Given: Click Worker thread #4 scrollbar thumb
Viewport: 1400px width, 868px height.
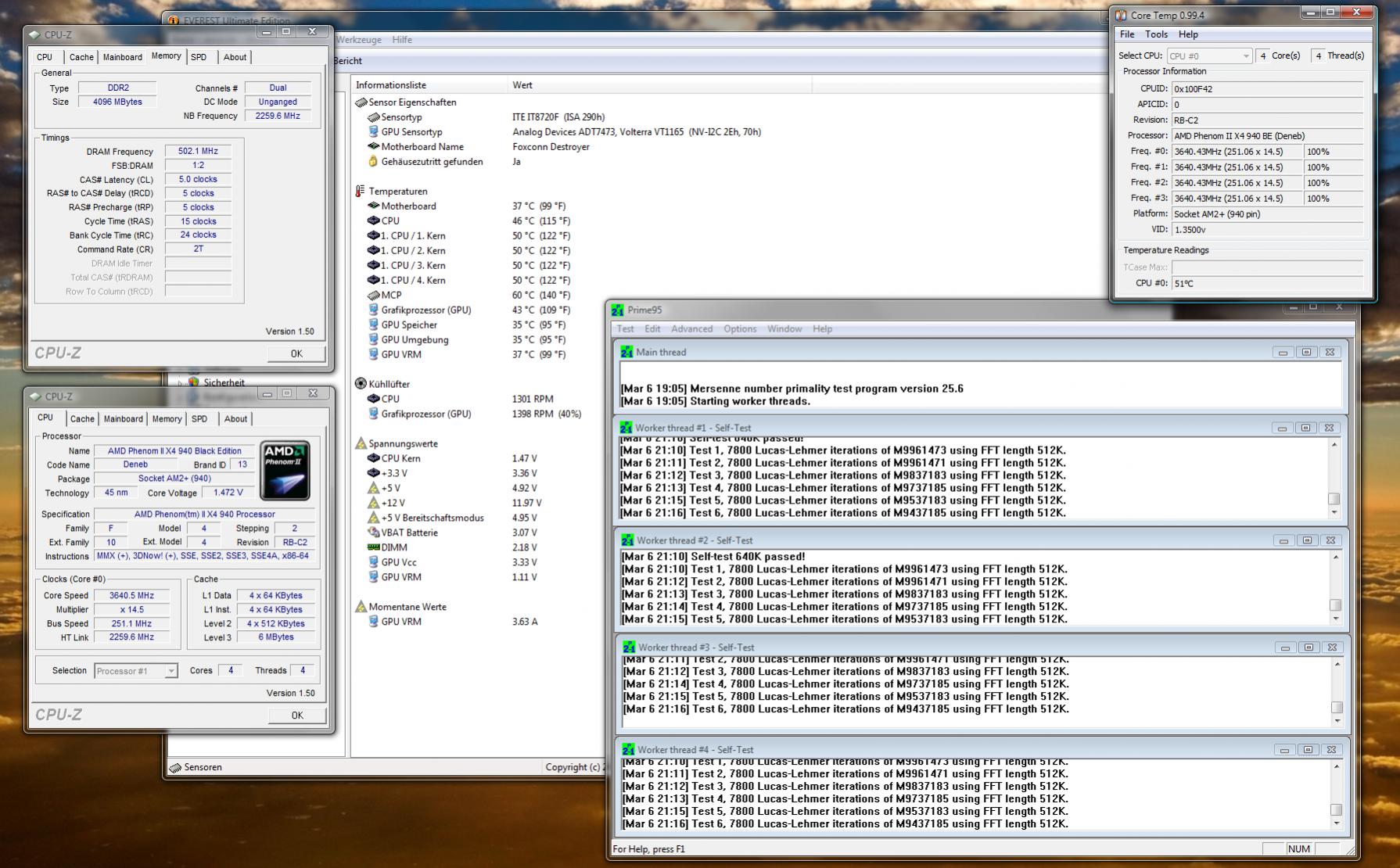Looking at the screenshot, I should [1336, 811].
